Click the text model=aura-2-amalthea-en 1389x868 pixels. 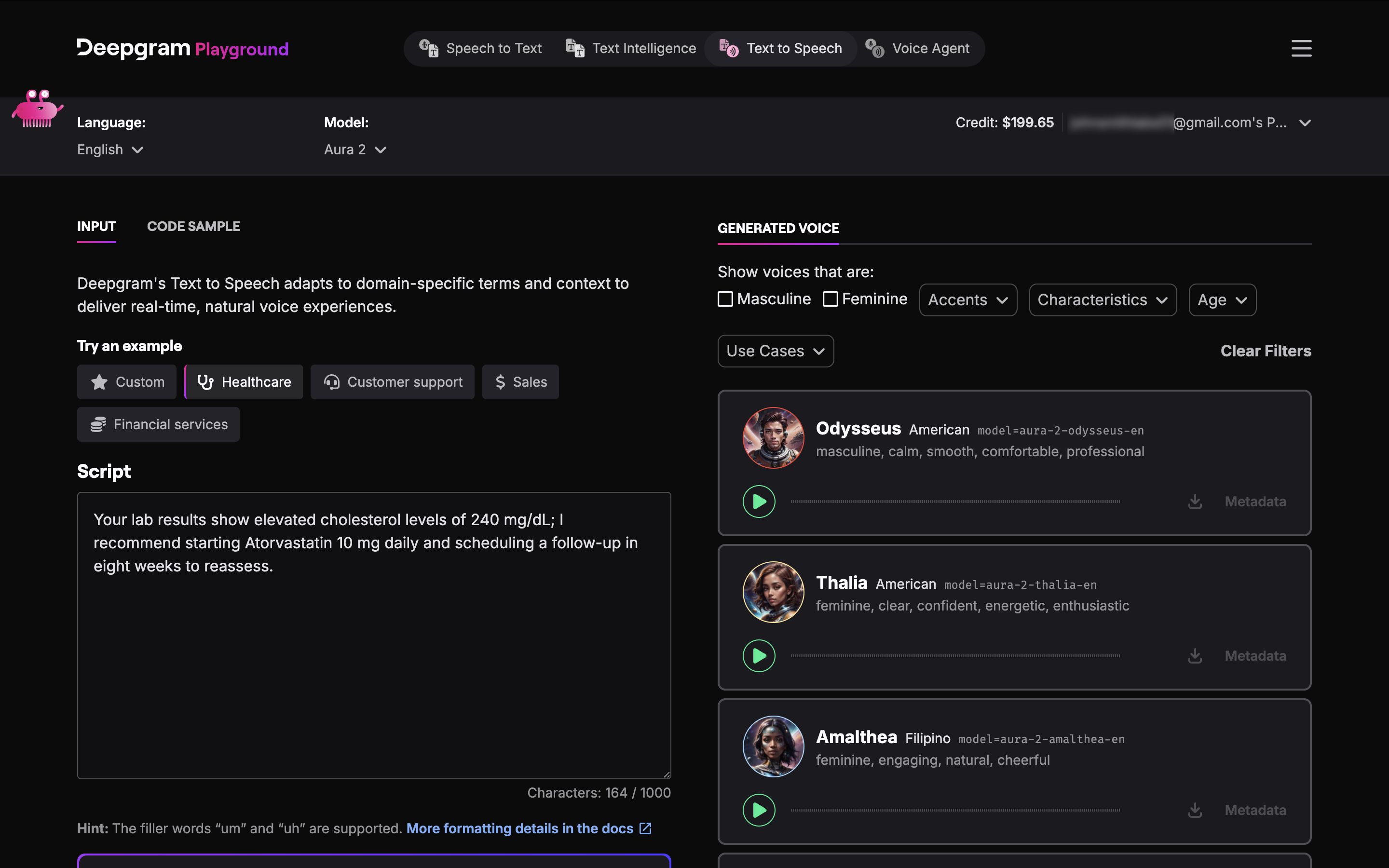[1042, 739]
